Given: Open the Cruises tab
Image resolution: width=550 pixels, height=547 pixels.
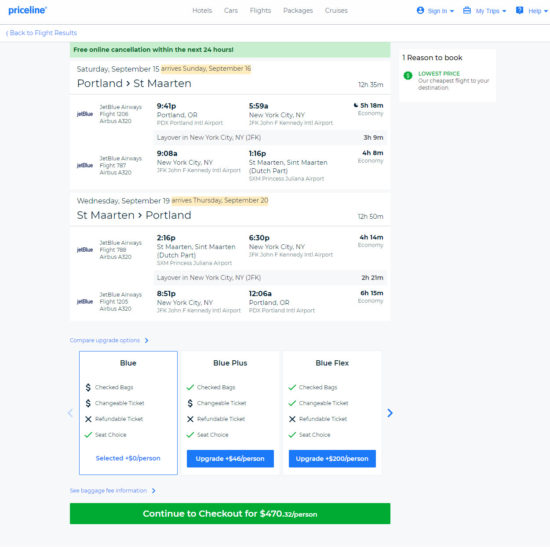Looking at the screenshot, I should coord(336,11).
